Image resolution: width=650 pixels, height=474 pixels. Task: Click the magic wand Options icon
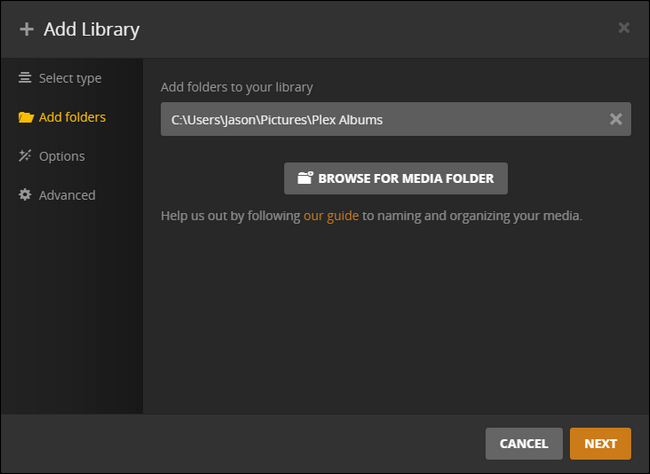click(x=25, y=156)
